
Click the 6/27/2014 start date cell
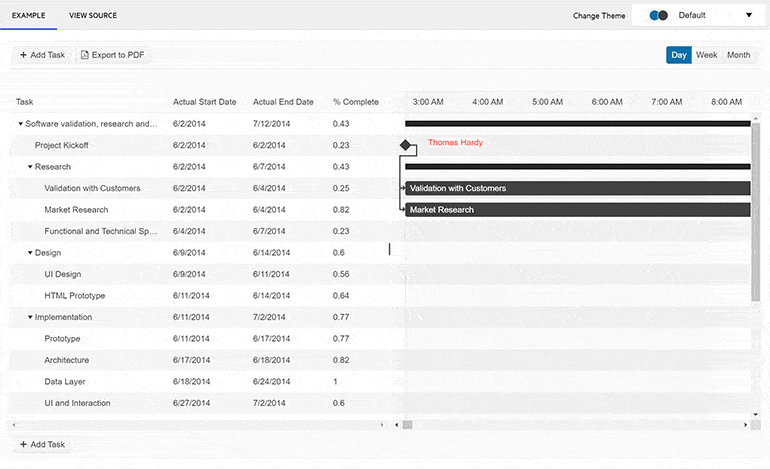pyautogui.click(x=191, y=403)
